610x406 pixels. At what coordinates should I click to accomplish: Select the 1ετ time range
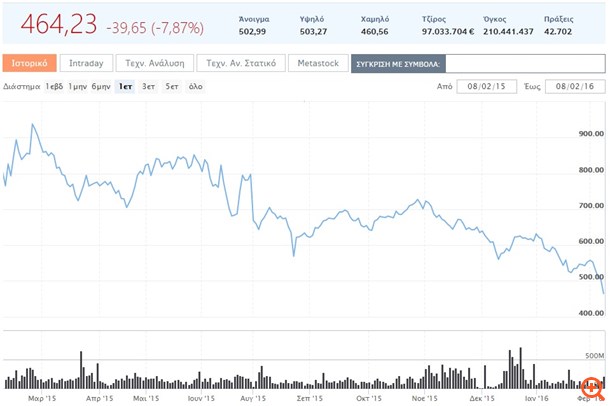(125, 87)
